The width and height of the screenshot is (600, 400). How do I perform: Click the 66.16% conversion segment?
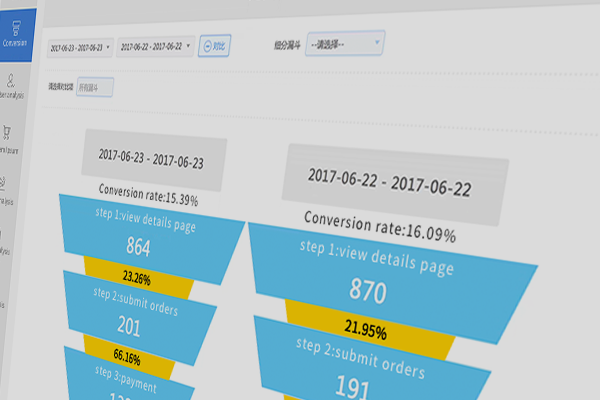click(127, 357)
